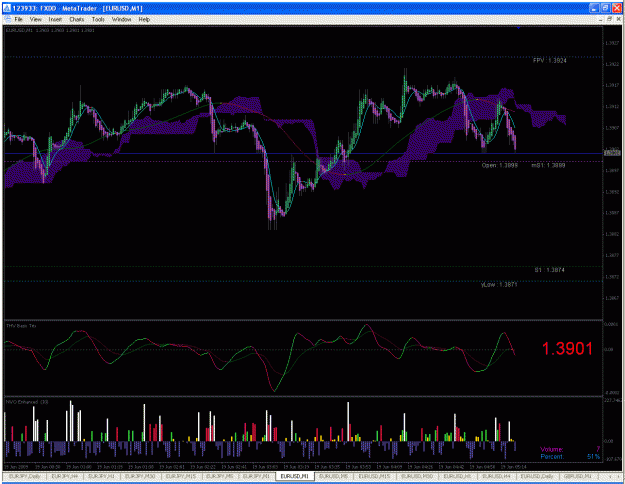
Task: Open the Help menu
Action: coord(144,19)
